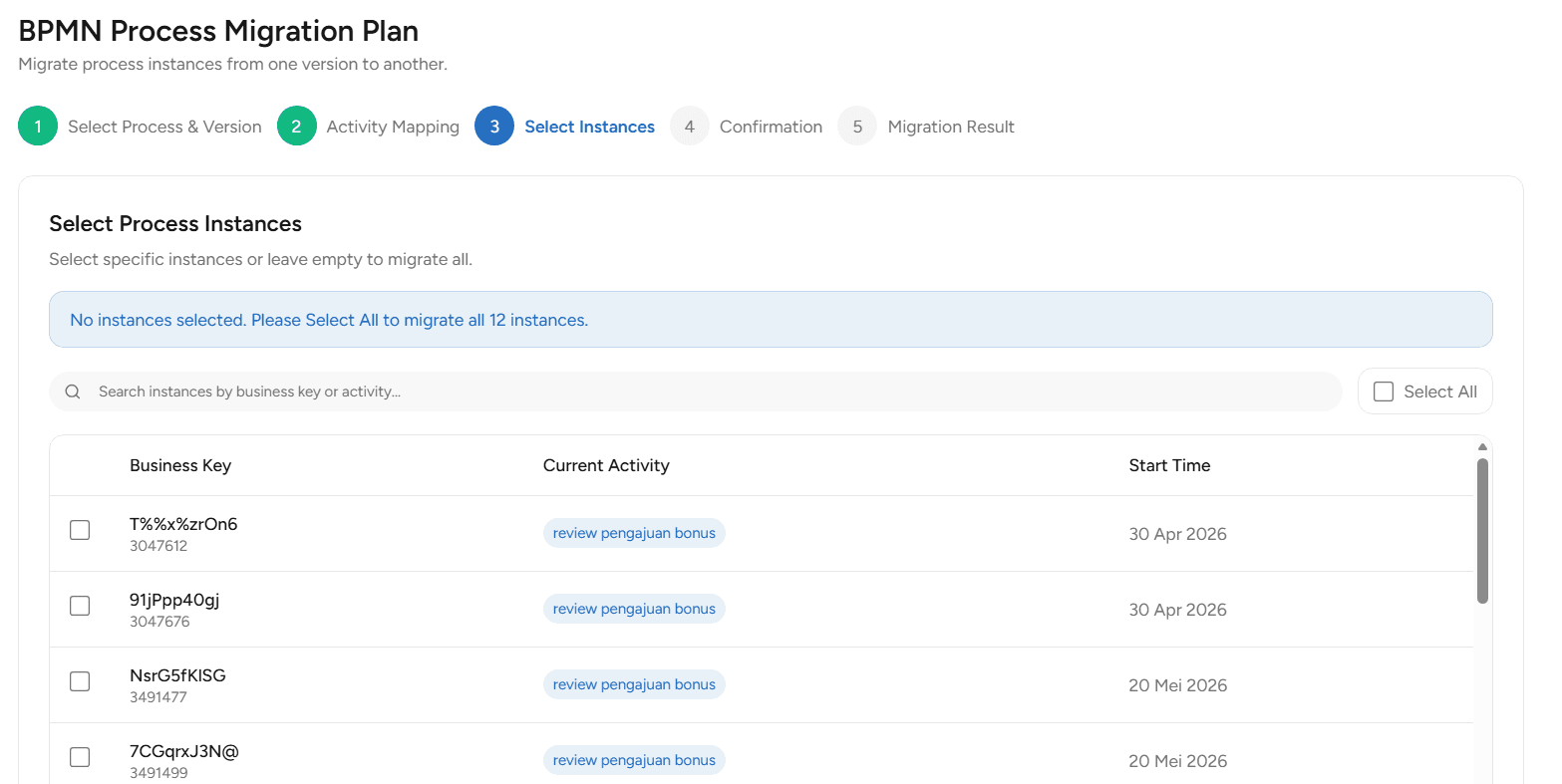The image size is (1562, 784).
Task: Click business key T%%x%zrOn6
Action: [x=183, y=524]
